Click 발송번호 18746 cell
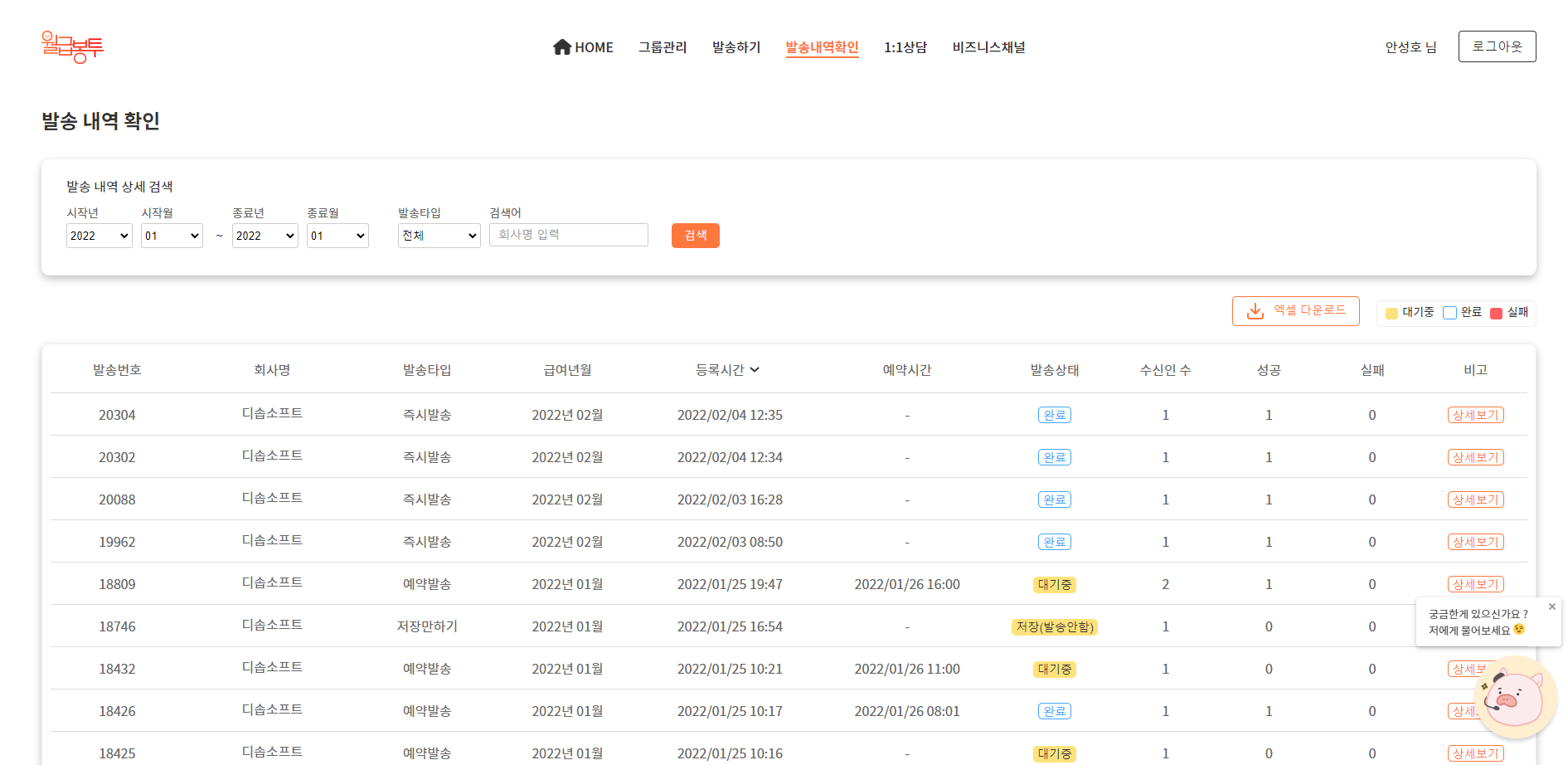Viewport: 1568px width, 765px height. [x=117, y=626]
